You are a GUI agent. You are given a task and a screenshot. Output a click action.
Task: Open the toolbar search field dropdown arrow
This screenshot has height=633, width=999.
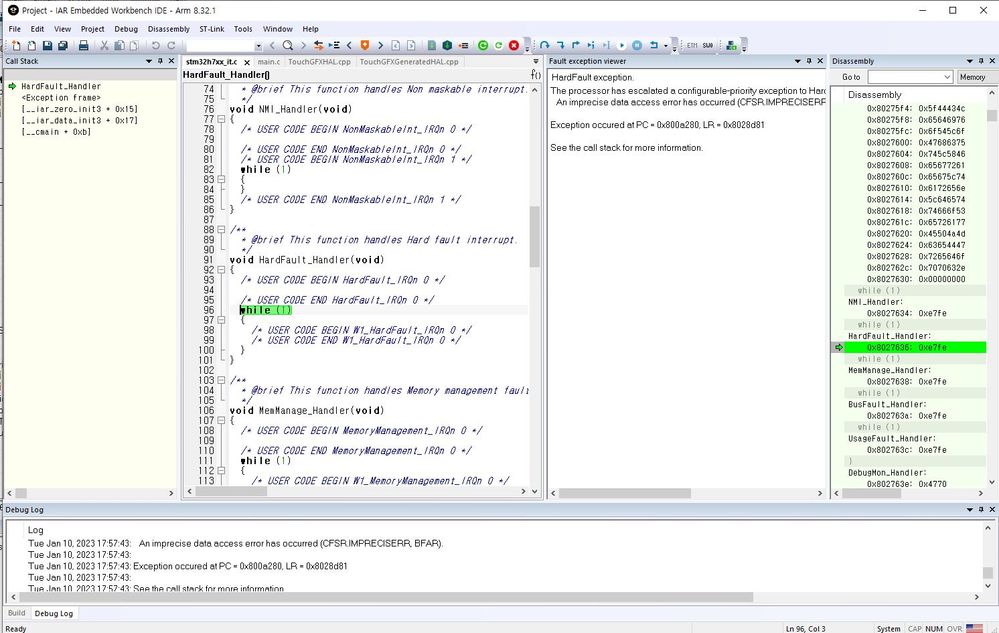tap(258, 46)
